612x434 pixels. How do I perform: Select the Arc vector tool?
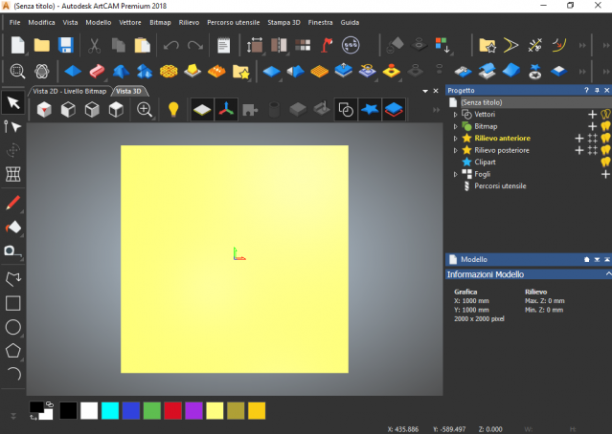pyautogui.click(x=14, y=374)
